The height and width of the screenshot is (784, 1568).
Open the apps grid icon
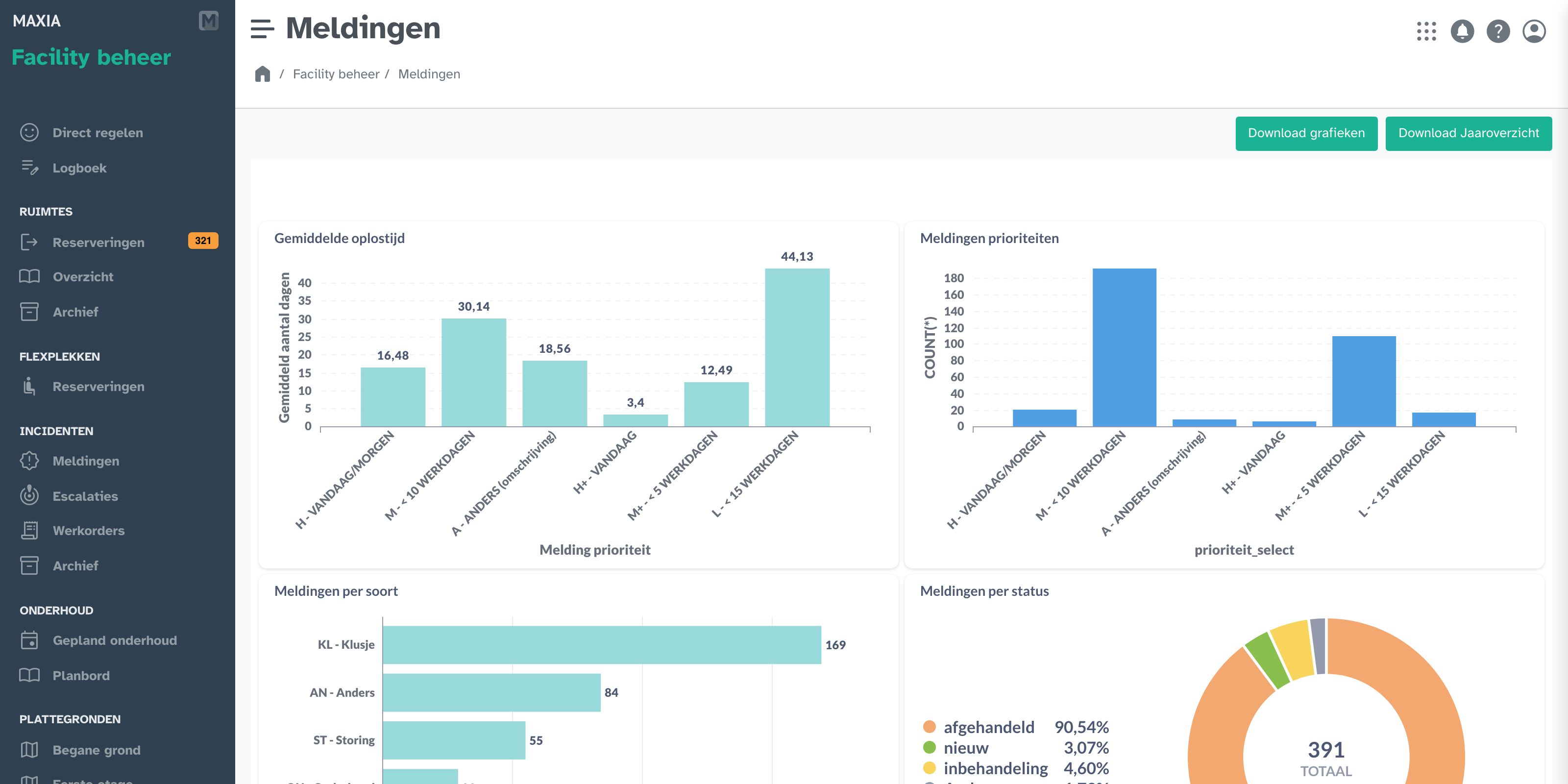tap(1426, 31)
